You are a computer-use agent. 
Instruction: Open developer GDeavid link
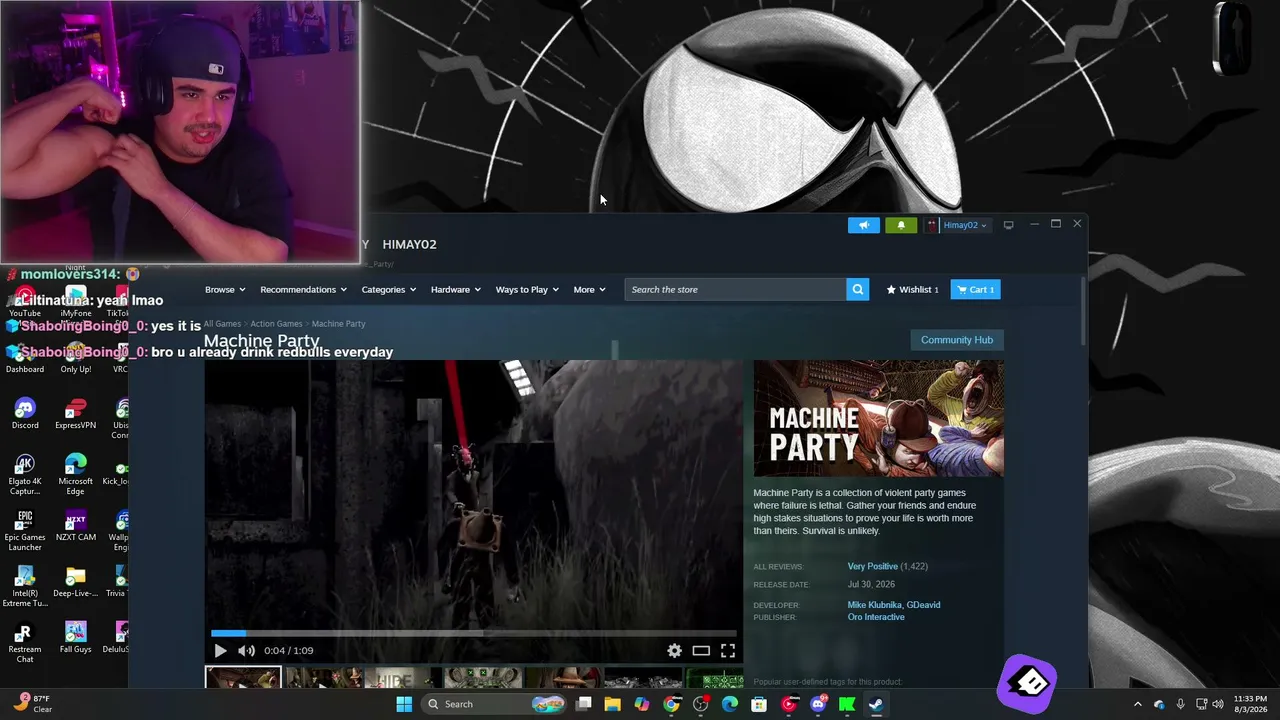point(923,605)
